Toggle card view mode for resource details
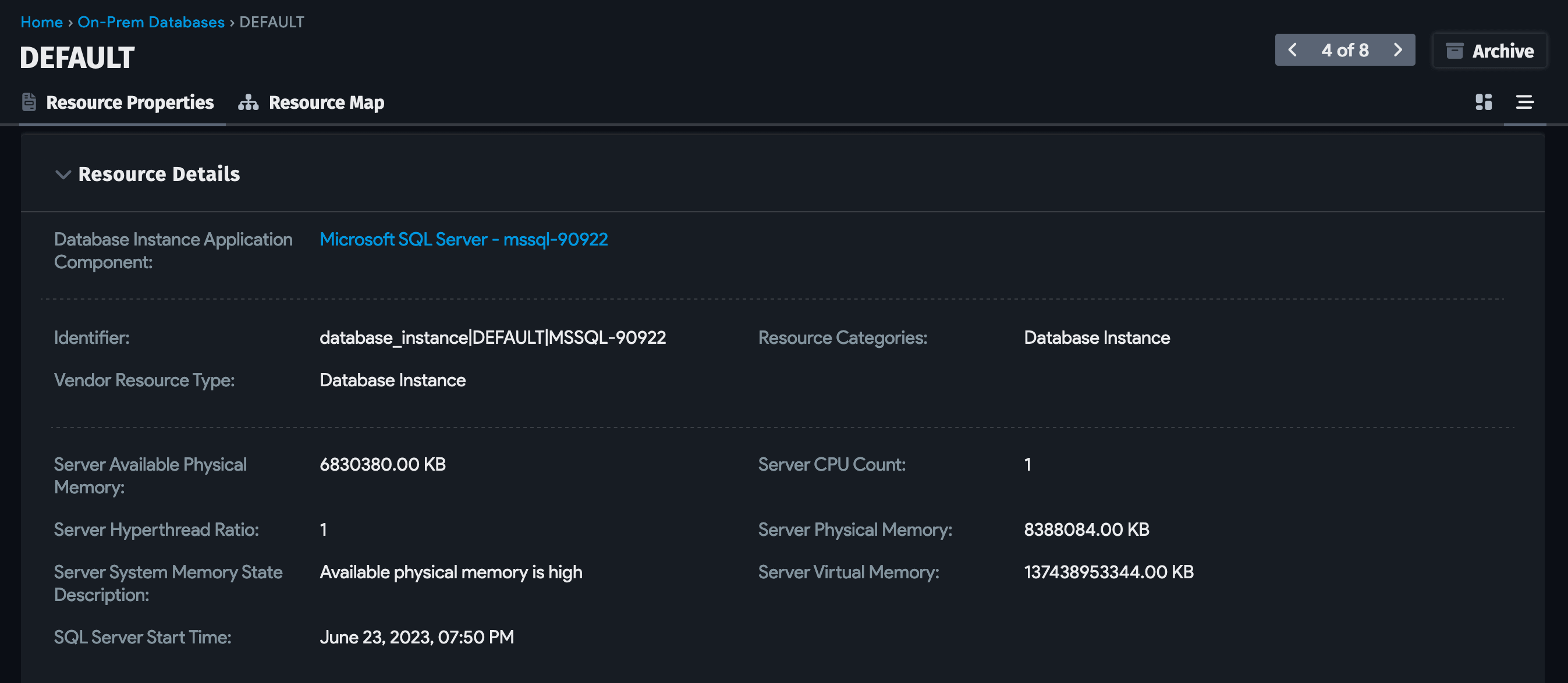 point(1484,102)
